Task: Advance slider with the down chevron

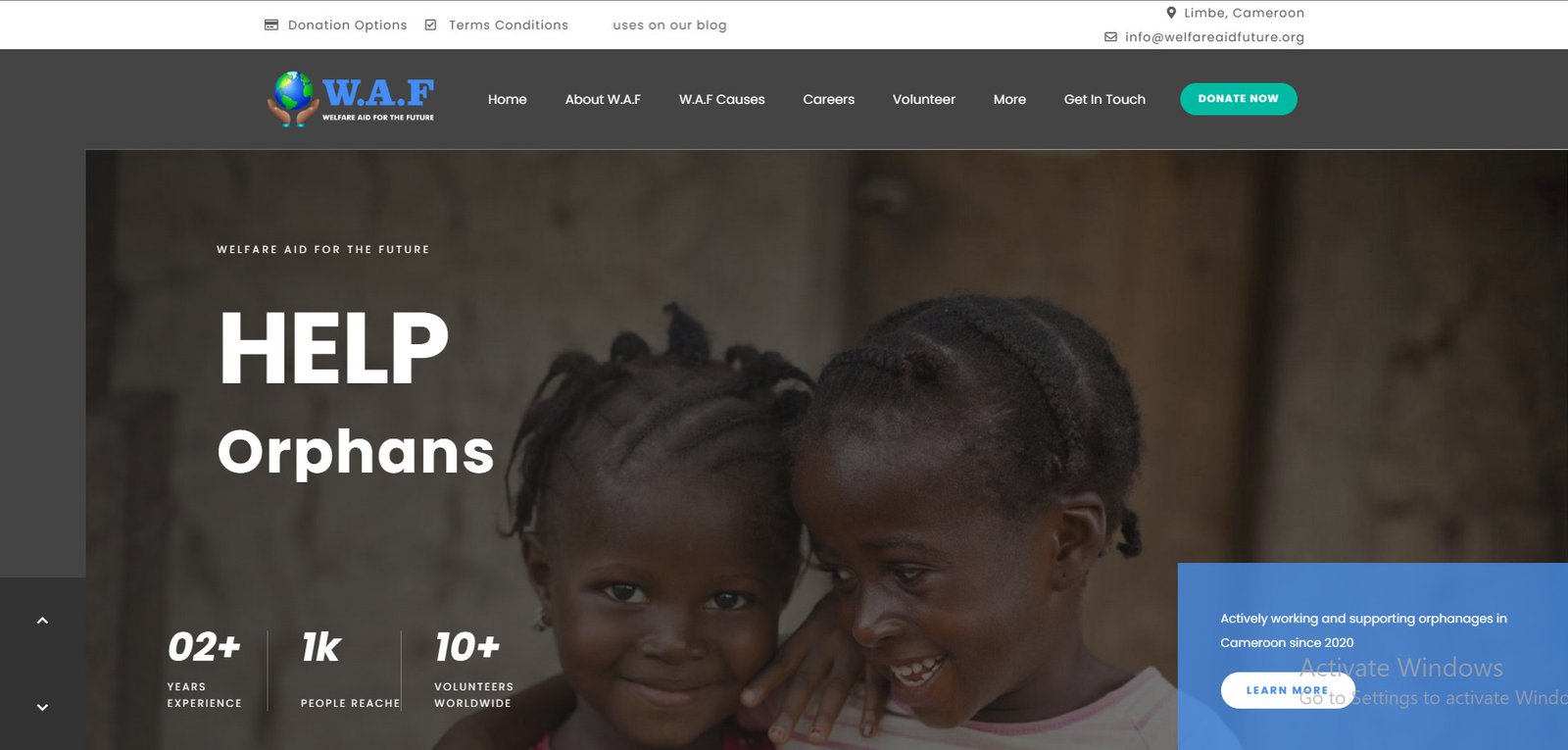Action: pos(42,707)
